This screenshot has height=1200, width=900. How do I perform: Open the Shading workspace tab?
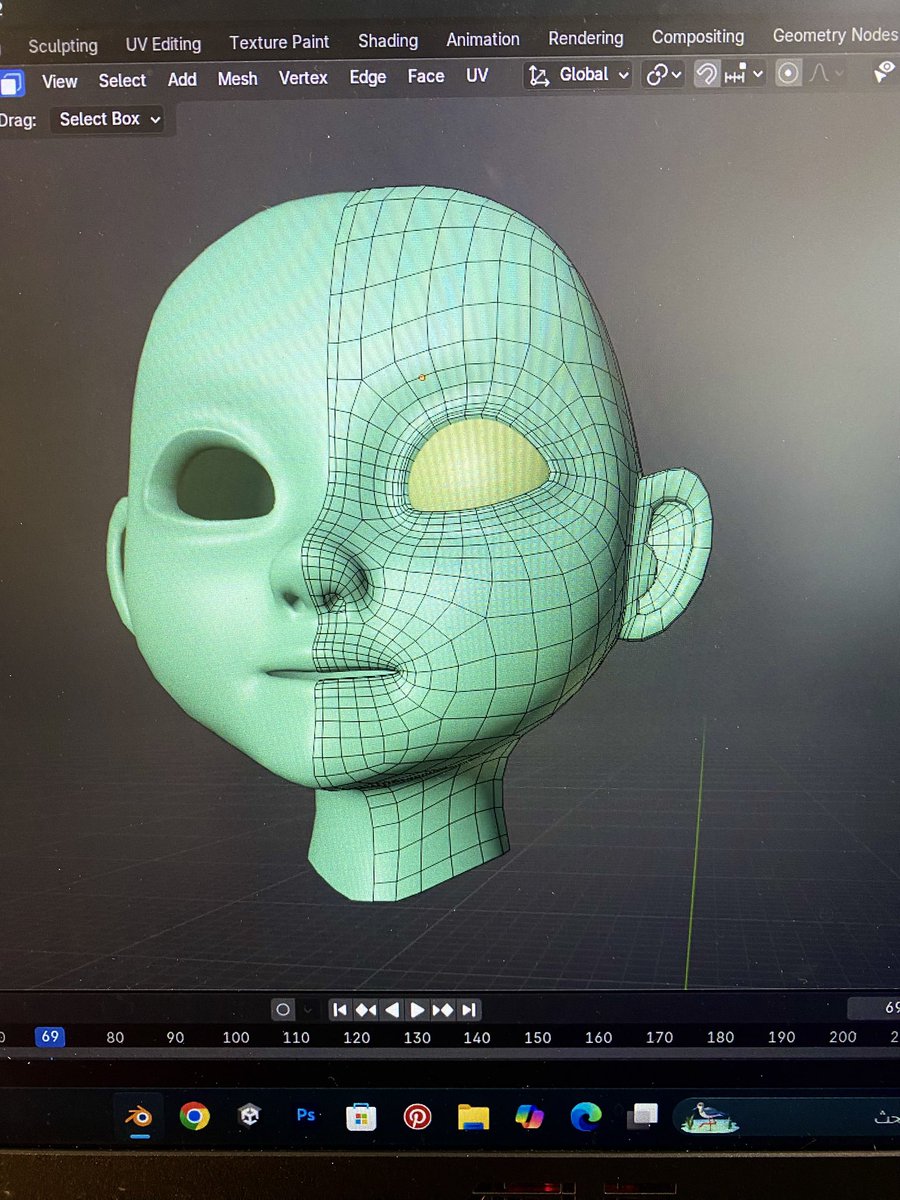coord(388,41)
